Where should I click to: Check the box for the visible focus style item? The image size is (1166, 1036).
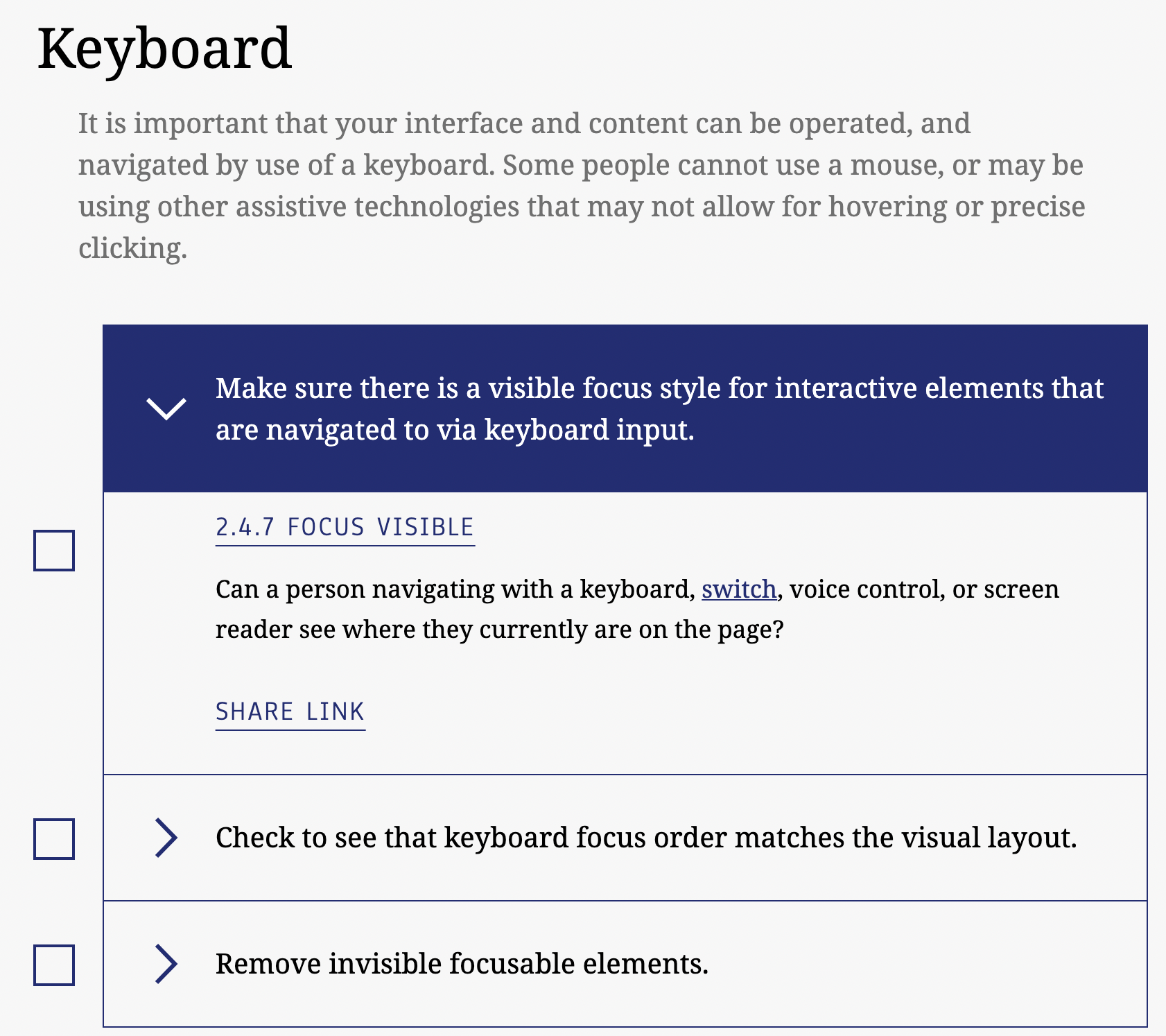(54, 551)
